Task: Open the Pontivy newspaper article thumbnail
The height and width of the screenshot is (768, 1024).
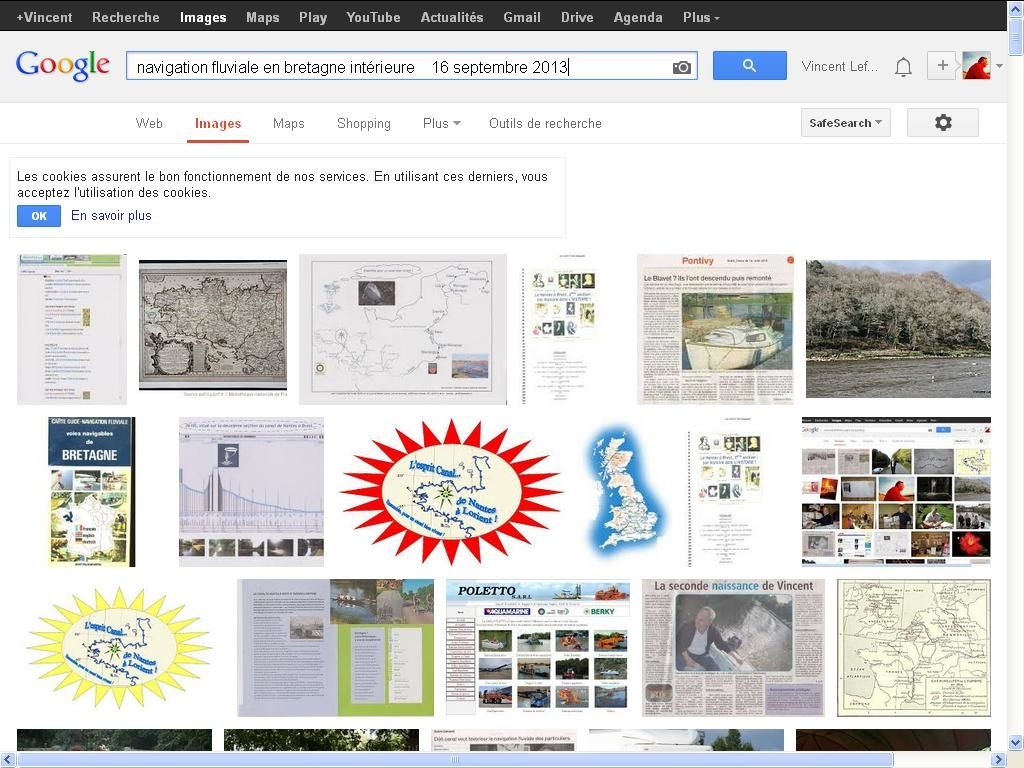Action: [x=716, y=329]
